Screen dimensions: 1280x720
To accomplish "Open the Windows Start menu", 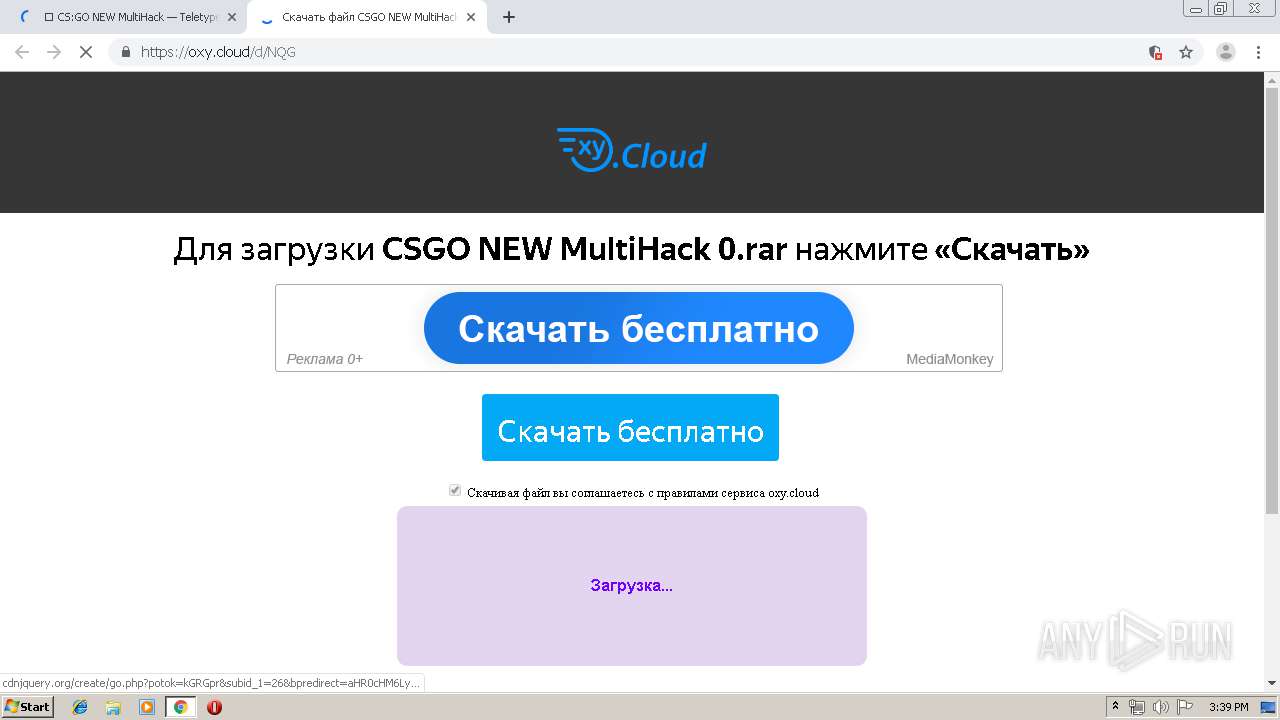I will (x=27, y=707).
